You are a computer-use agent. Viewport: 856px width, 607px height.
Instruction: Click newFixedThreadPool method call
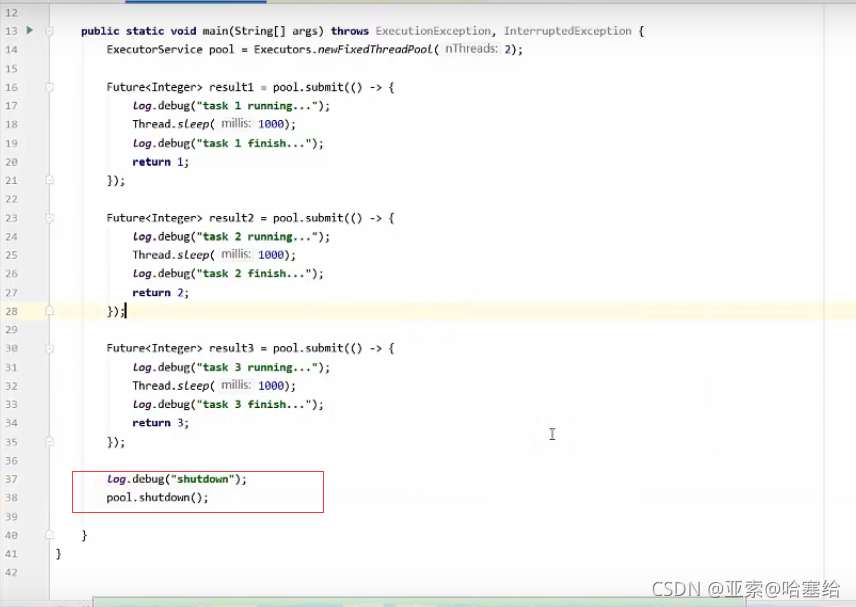point(375,49)
